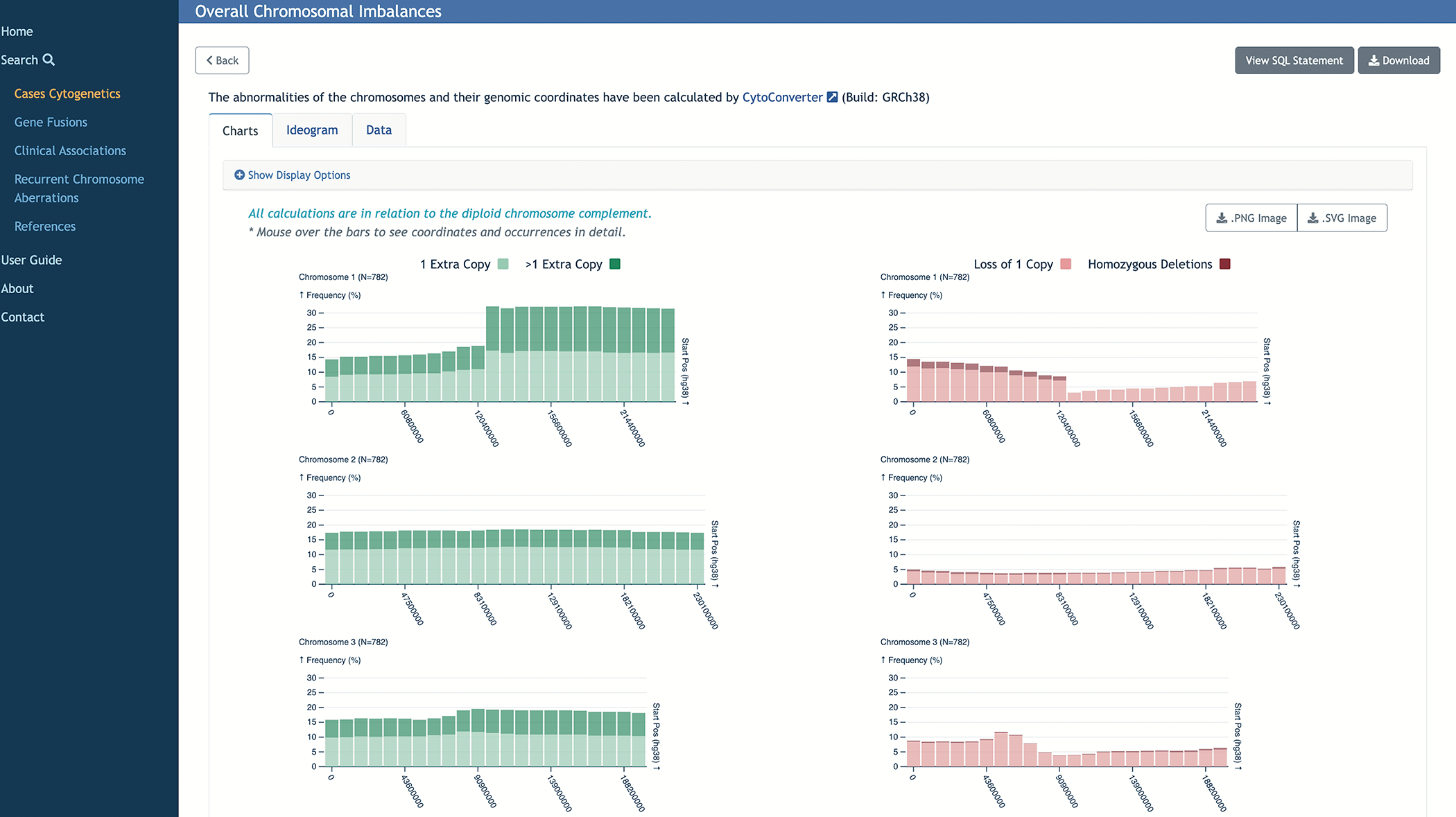Click Chromosome 3 loss chart tallest bar
Viewport: 1456px width, 817px height.
[x=1001, y=749]
